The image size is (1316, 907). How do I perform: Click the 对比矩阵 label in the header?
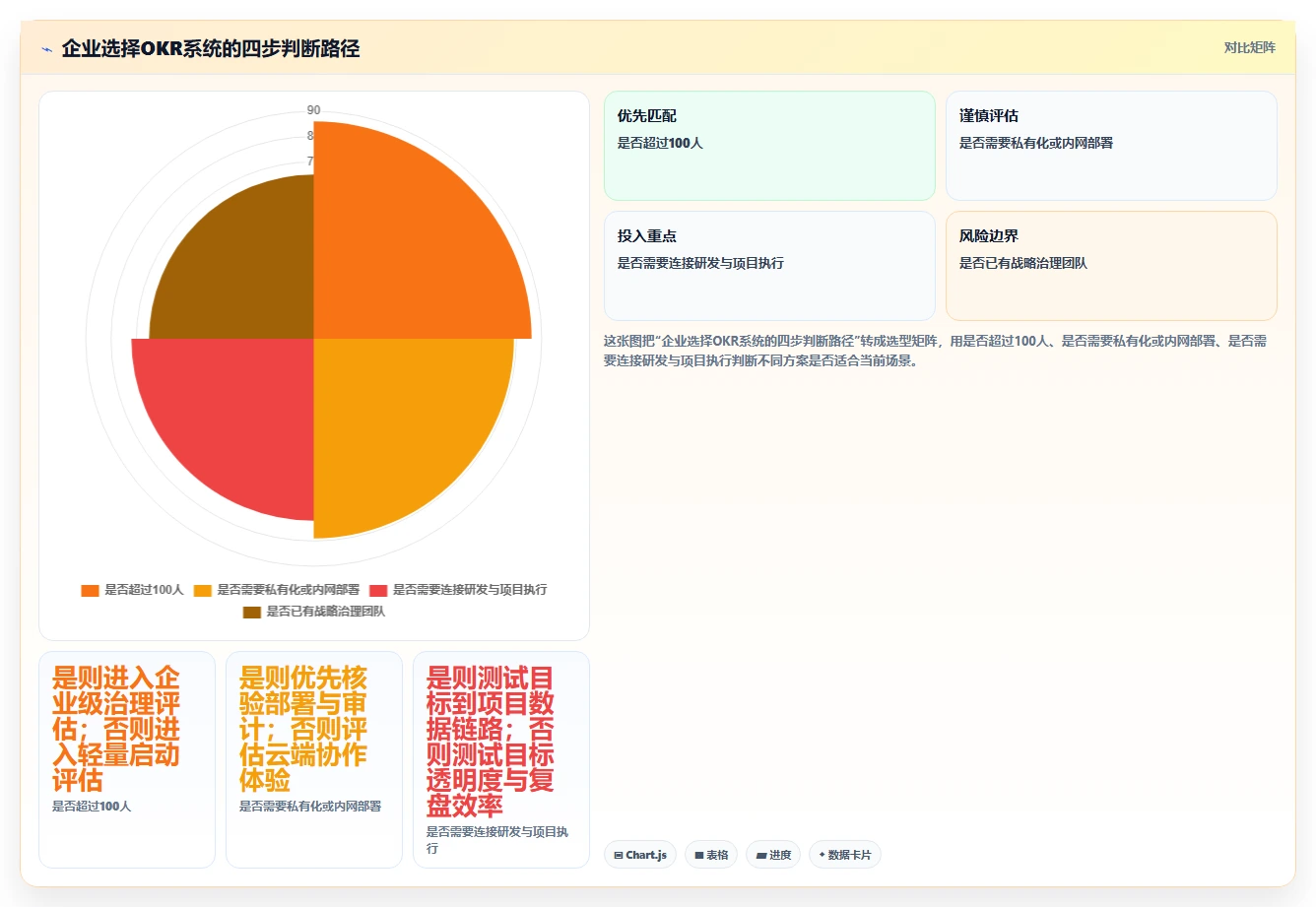[x=1249, y=48]
